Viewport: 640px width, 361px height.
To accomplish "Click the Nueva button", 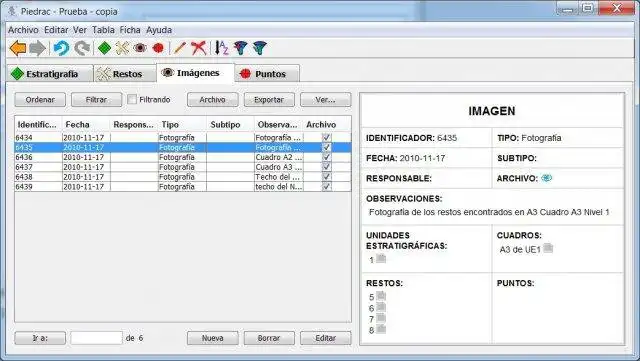I will pyautogui.click(x=212, y=338).
